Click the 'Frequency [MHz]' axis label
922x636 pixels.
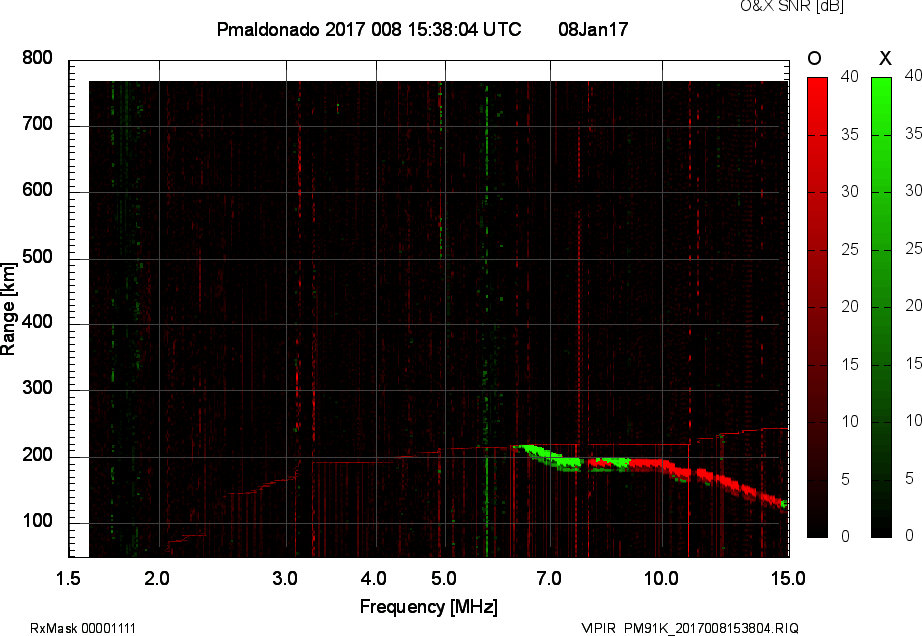pyautogui.click(x=429, y=607)
